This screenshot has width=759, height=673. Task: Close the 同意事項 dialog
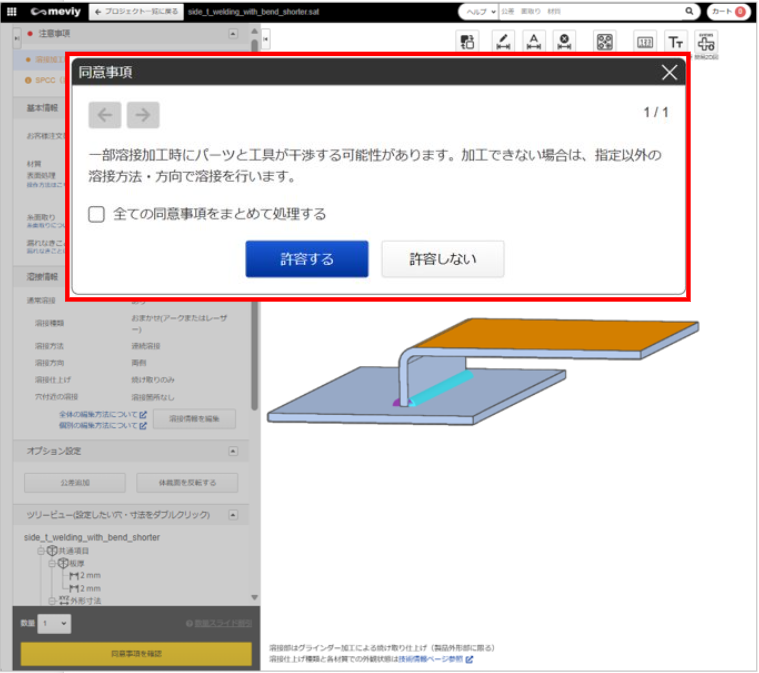point(669,72)
